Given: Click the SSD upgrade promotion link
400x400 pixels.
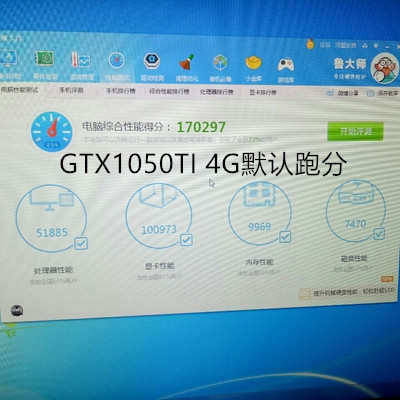Looking at the screenshot, I should coord(354,292).
